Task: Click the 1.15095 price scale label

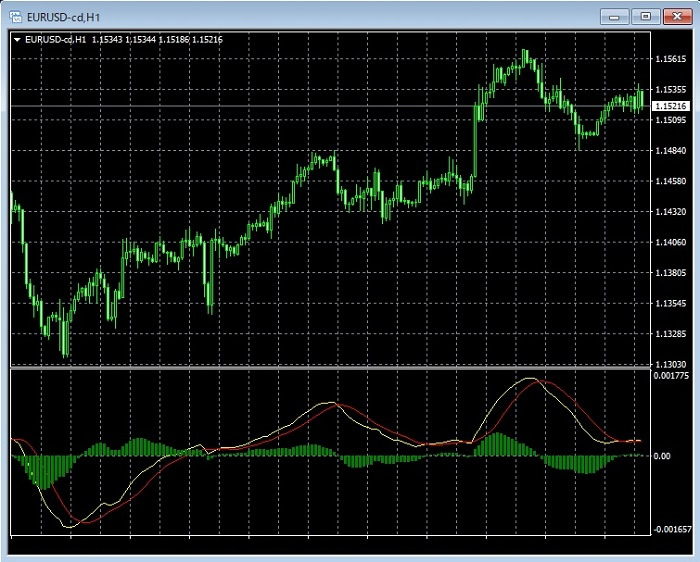Action: coord(671,120)
